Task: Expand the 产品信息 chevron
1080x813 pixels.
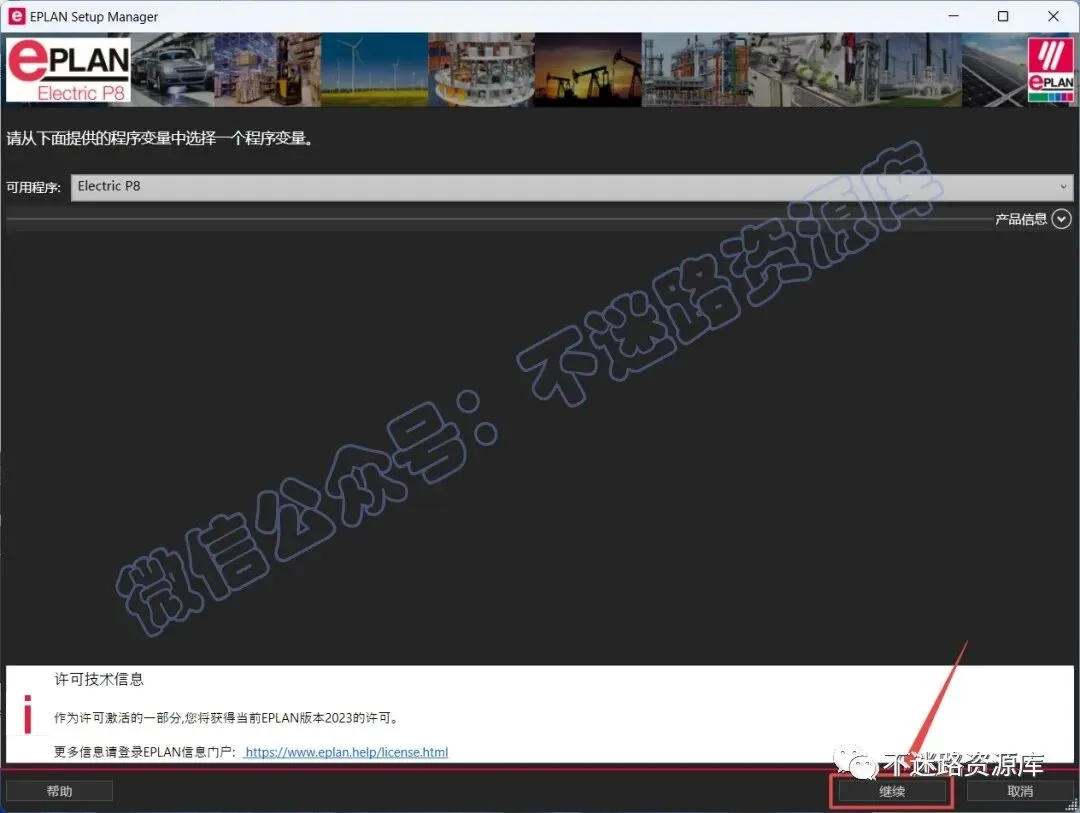Action: pyautogui.click(x=1061, y=219)
